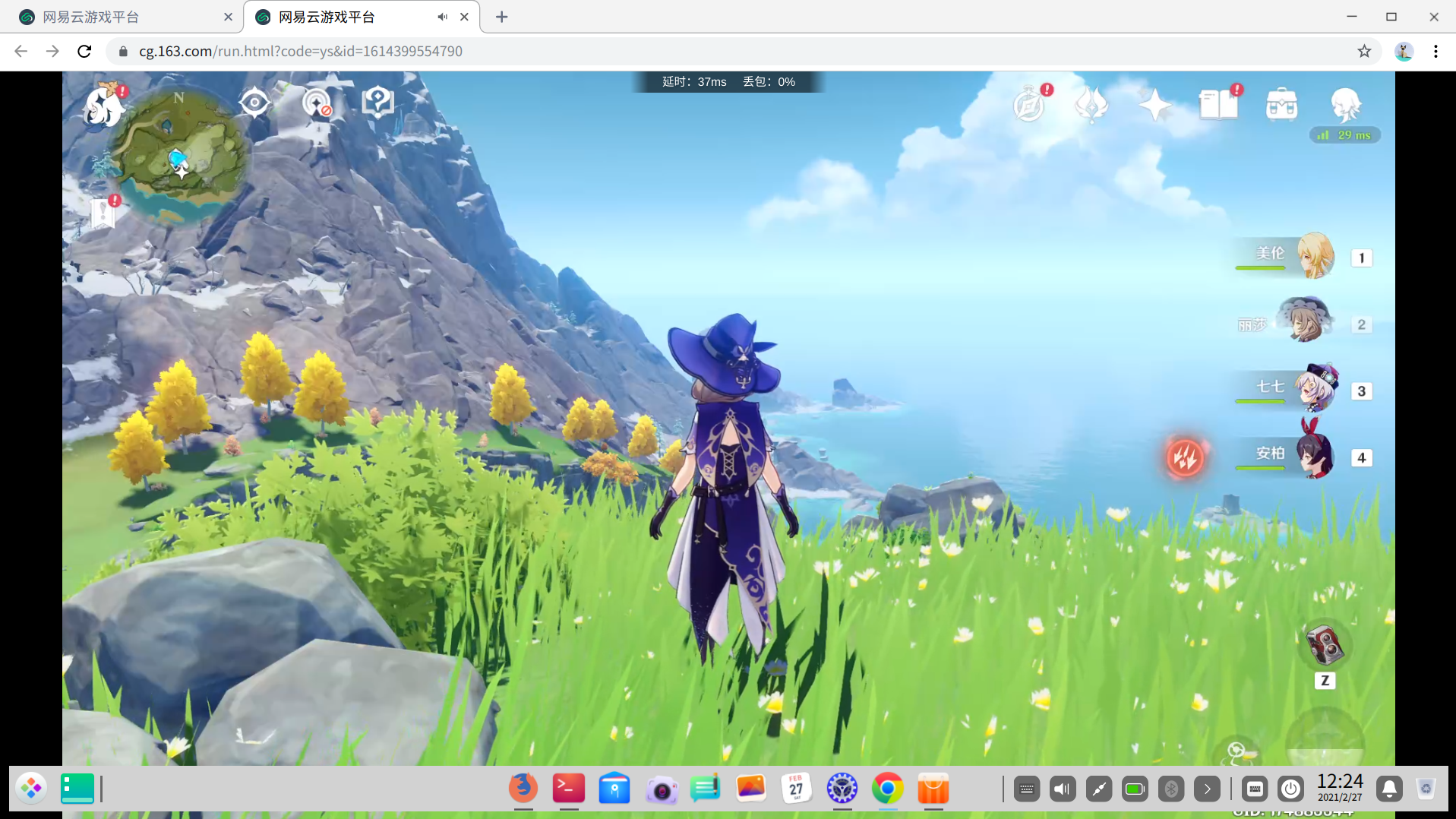Activate Elemental Sight eye icon
This screenshot has height=819, width=1456.
pyautogui.click(x=254, y=102)
